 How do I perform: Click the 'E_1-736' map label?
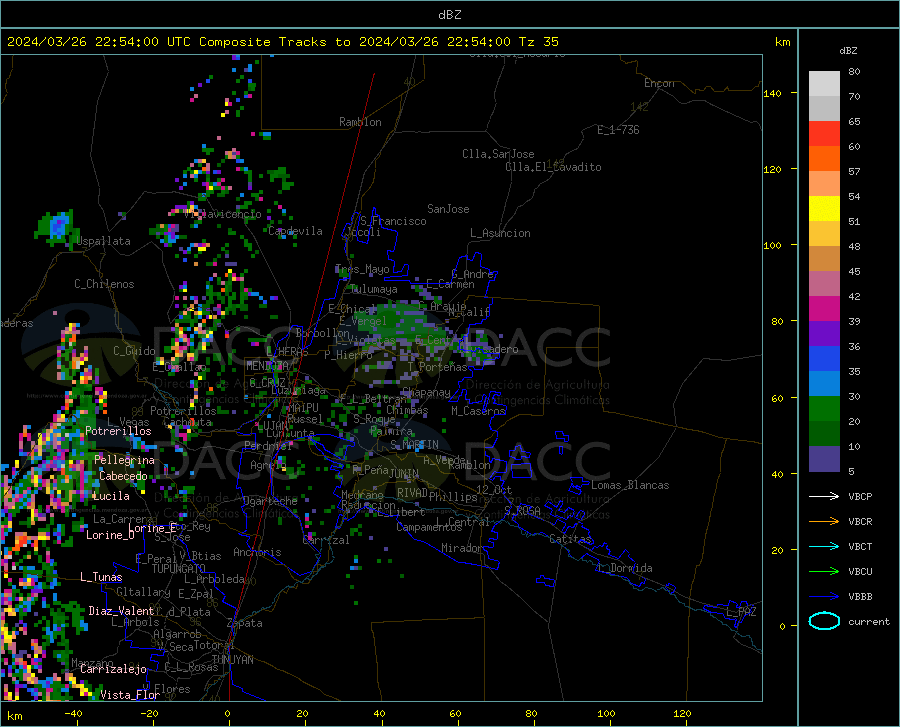(x=618, y=130)
